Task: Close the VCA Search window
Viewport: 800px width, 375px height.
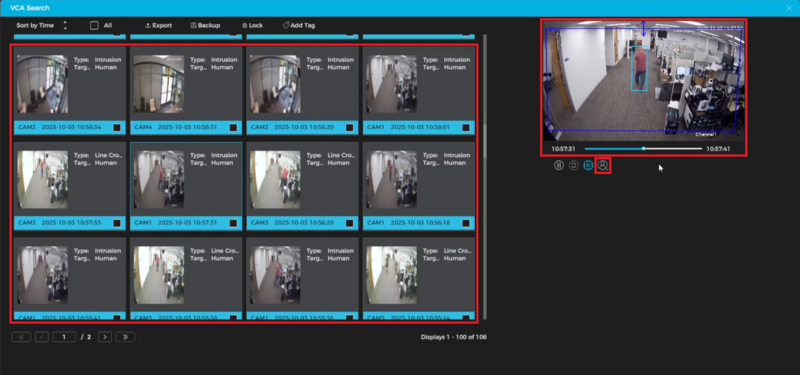Action: click(789, 8)
